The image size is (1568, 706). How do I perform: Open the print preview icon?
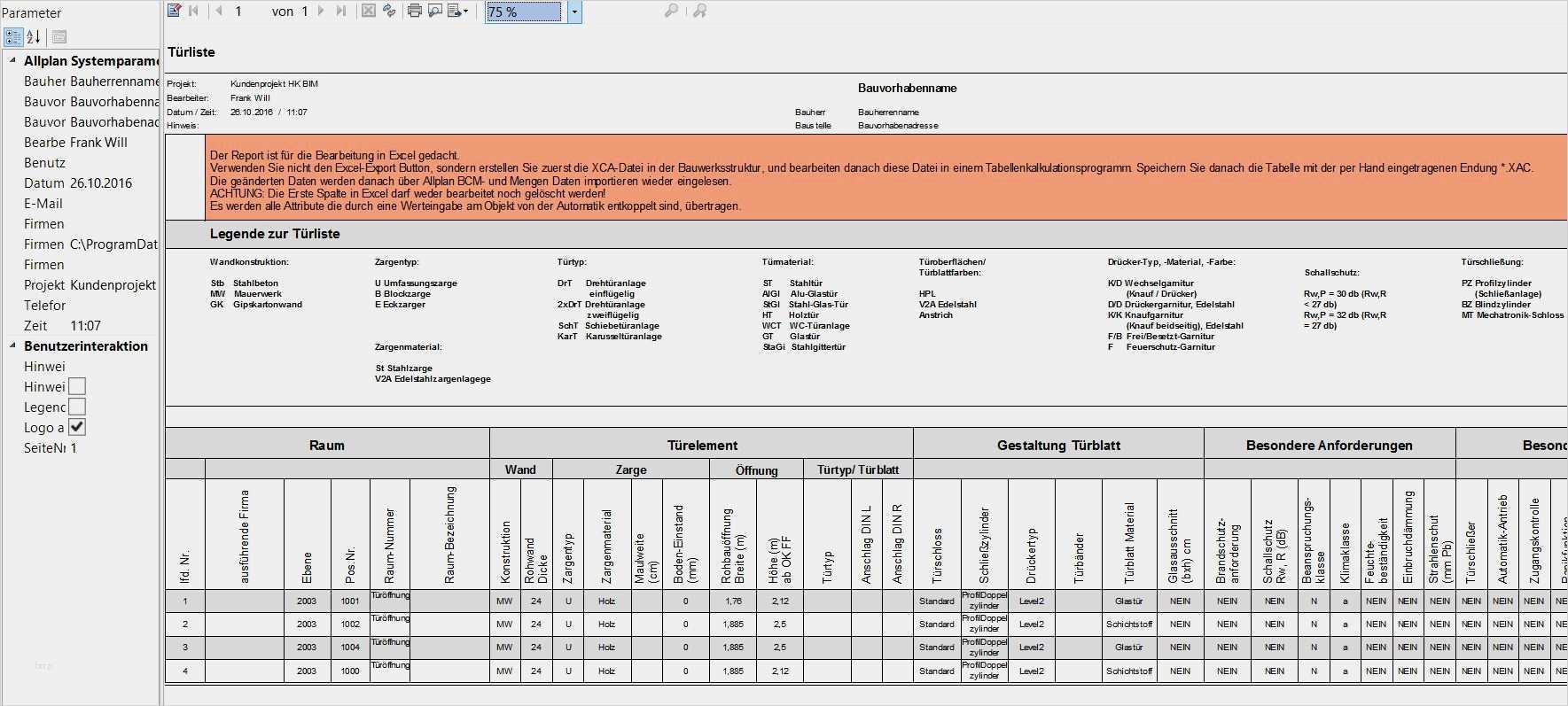[434, 11]
